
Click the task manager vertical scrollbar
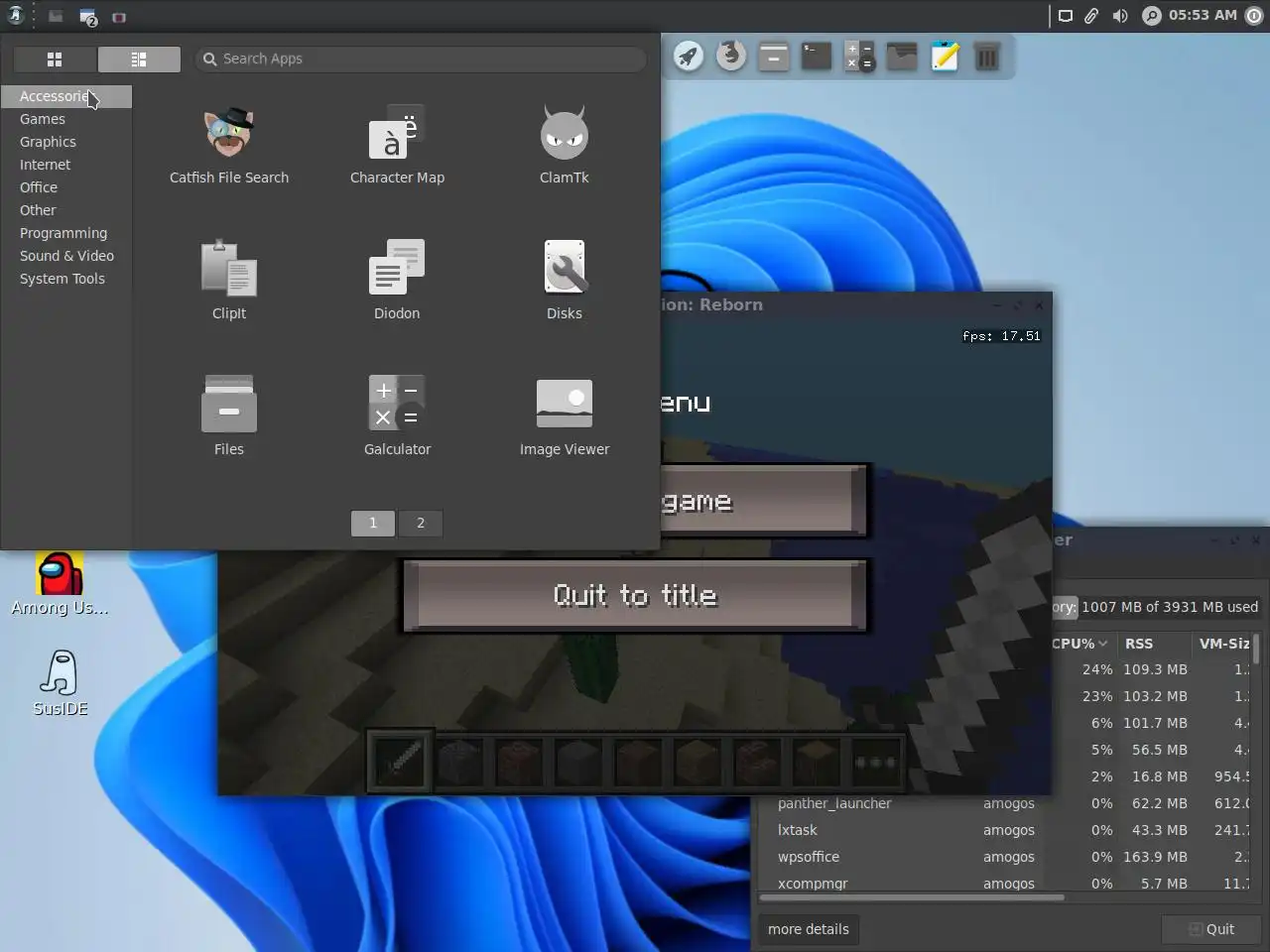1256,650
